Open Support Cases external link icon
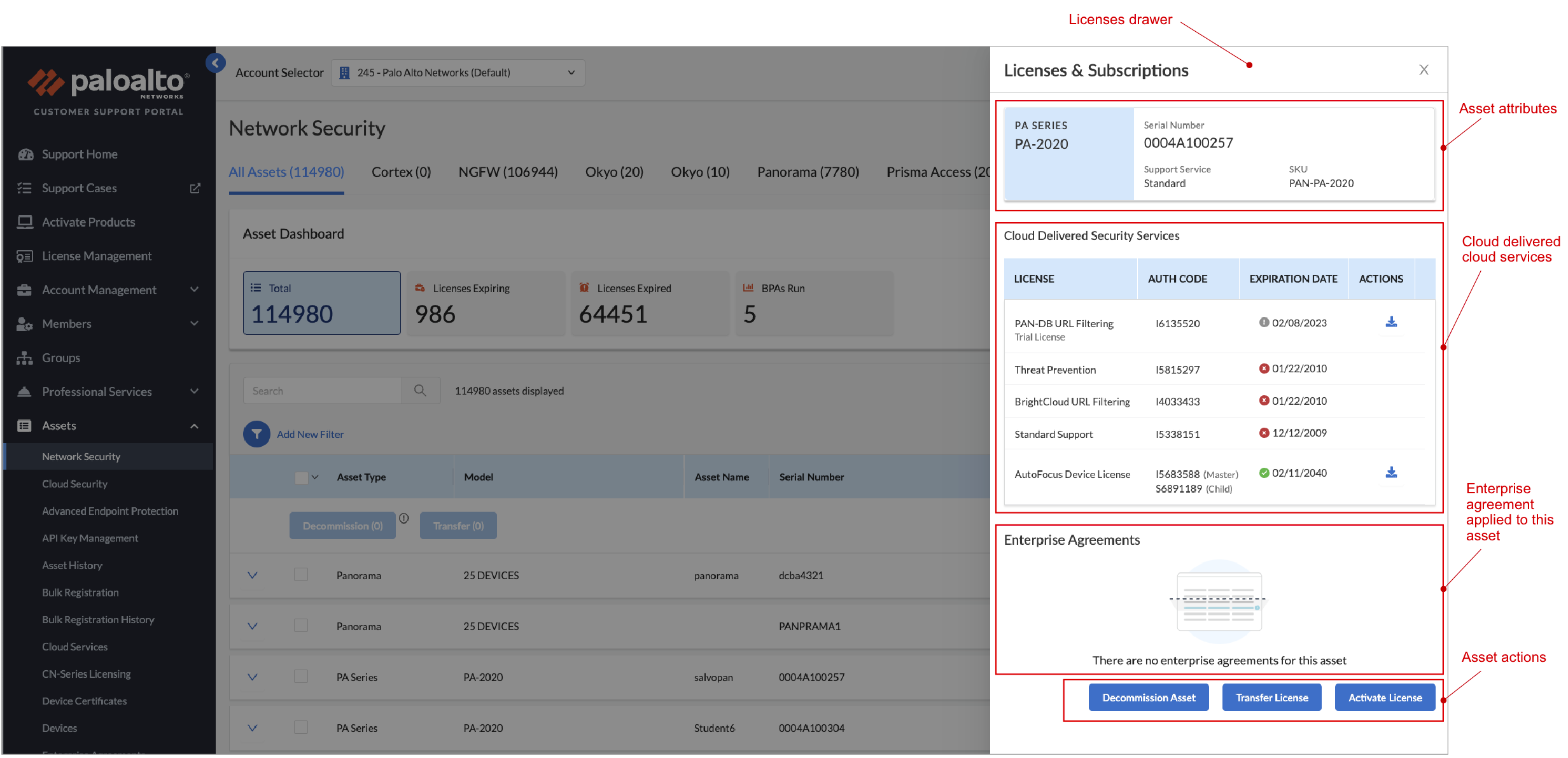Viewport: 1568px width, 758px height. [x=195, y=188]
